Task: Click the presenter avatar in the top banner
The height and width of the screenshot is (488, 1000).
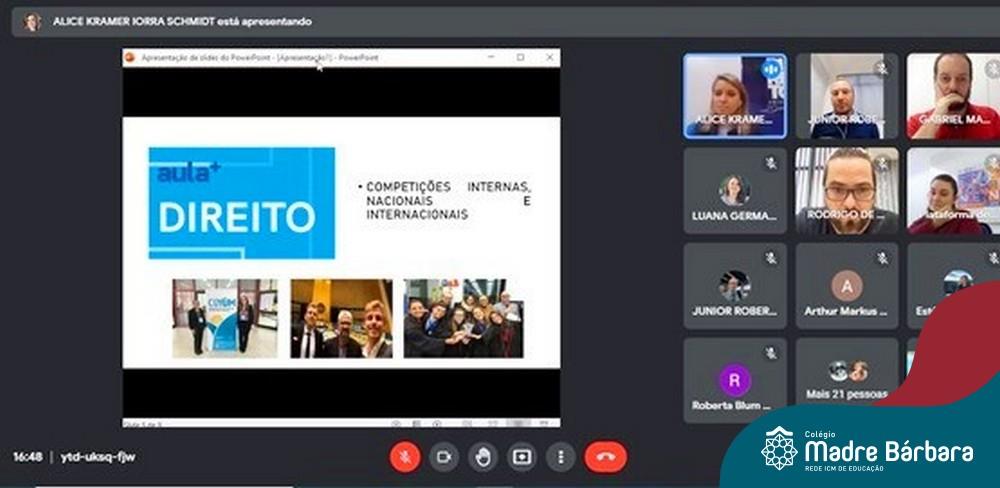Action: pos(31,22)
